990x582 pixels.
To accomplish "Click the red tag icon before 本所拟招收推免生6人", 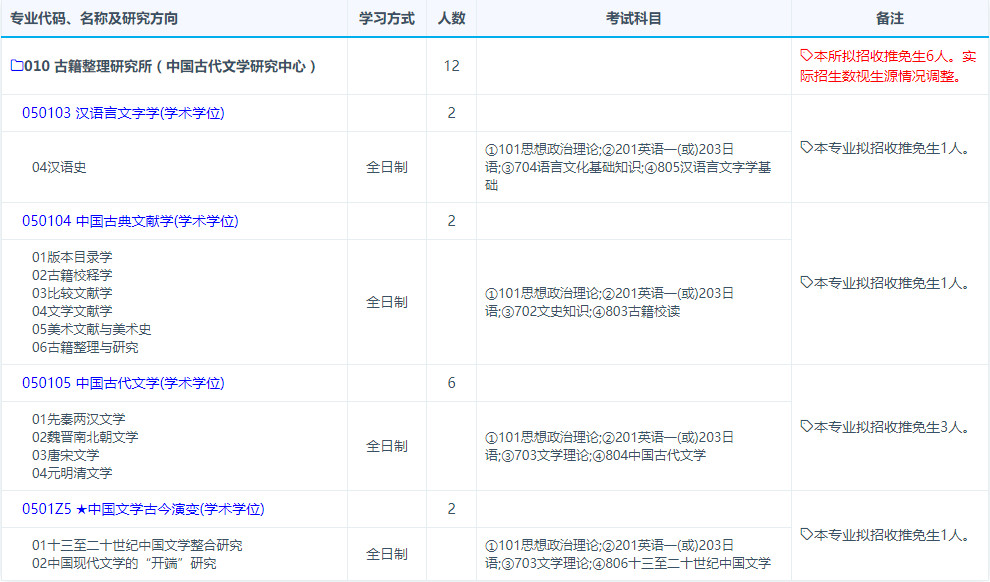I will click(x=807, y=56).
